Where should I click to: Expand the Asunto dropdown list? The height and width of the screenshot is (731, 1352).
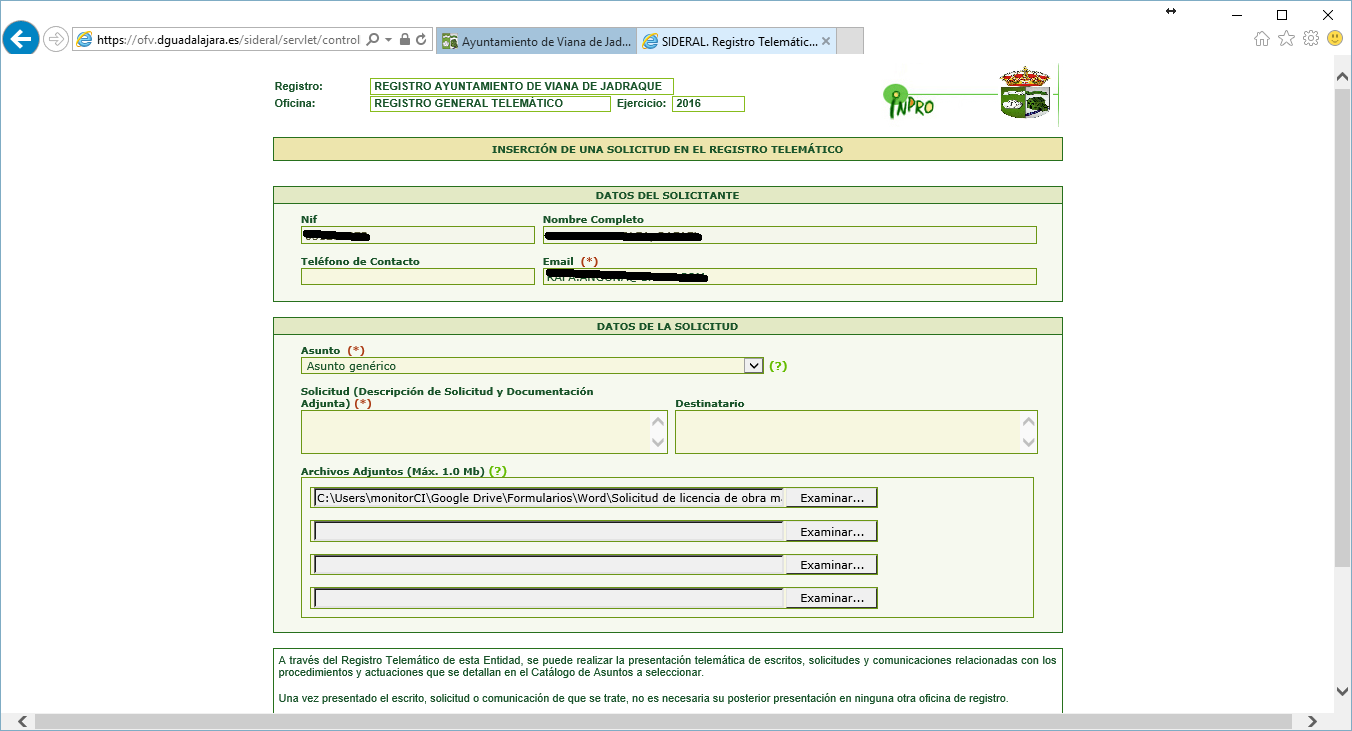pyautogui.click(x=754, y=366)
